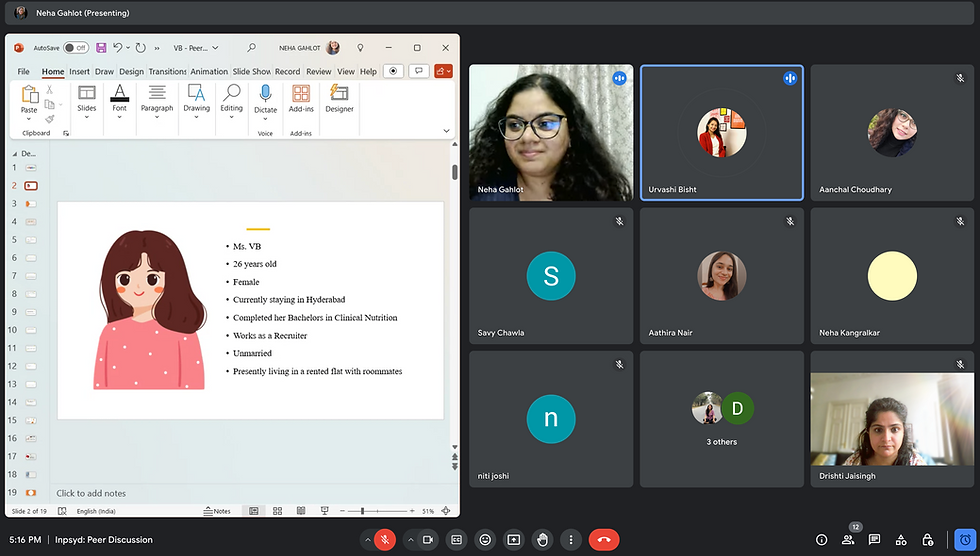Open the File menu

(24, 72)
